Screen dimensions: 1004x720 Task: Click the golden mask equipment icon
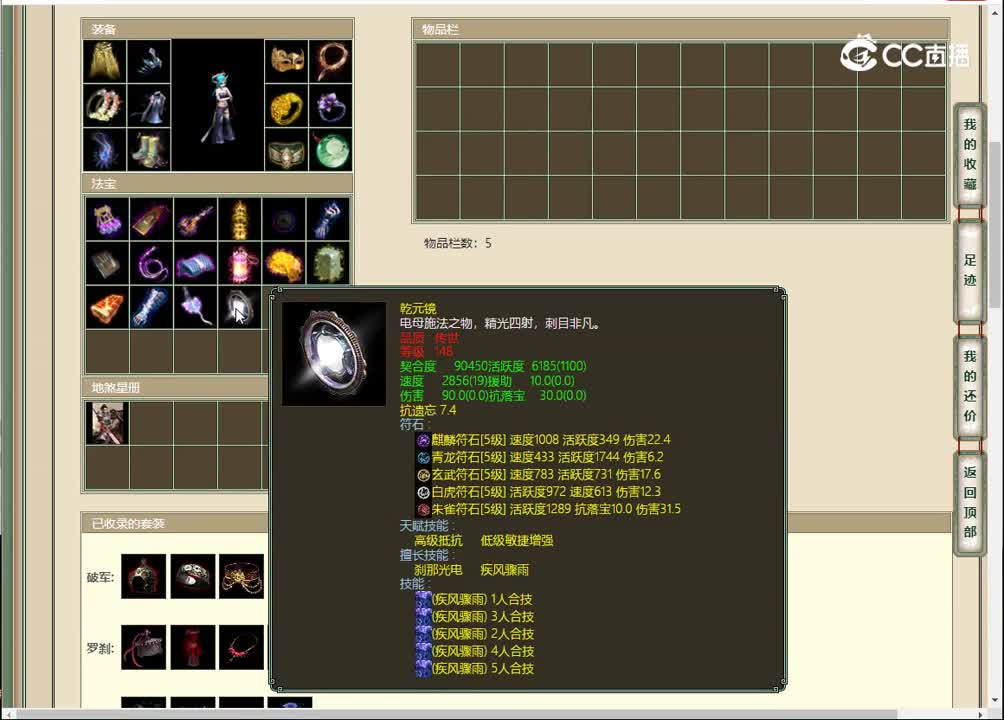[286, 61]
